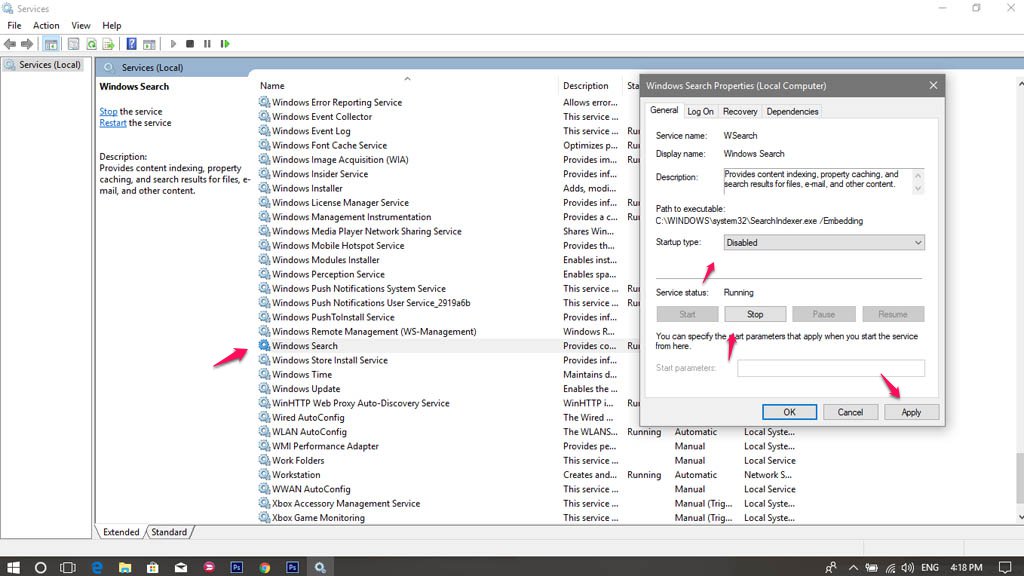Toggle Show/Hide Console Tree toolbar icon
The width and height of the screenshot is (1024, 576).
click(x=51, y=44)
